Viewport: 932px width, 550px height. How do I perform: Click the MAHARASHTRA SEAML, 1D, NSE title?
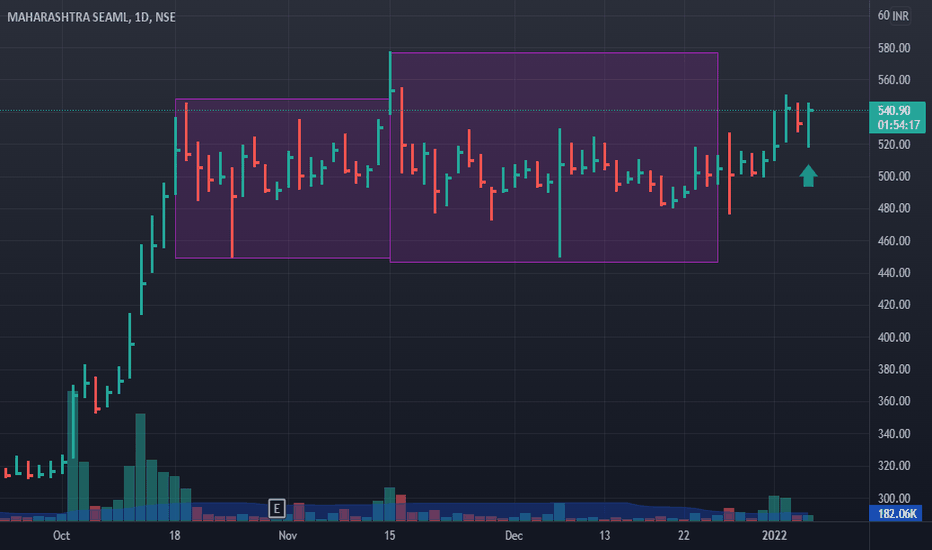click(x=92, y=17)
